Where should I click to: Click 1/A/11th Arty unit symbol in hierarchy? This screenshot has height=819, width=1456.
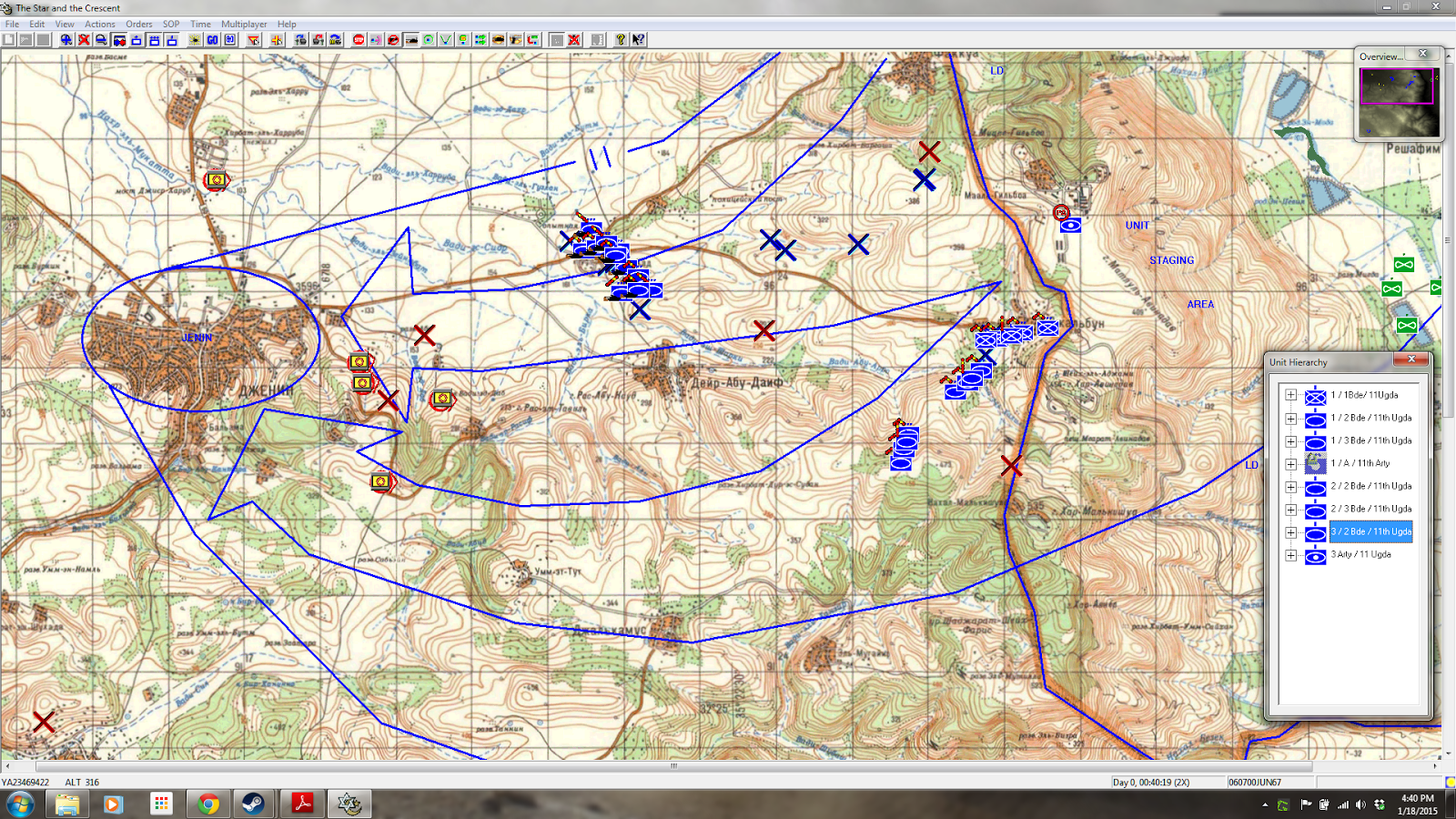tap(1315, 464)
